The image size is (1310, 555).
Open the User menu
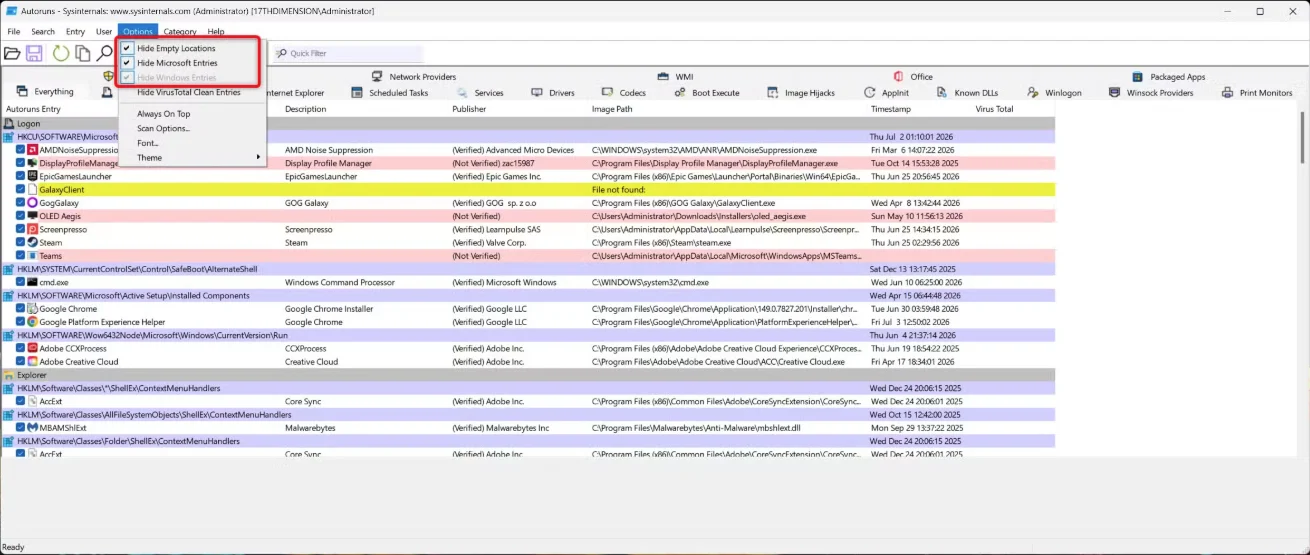point(104,32)
